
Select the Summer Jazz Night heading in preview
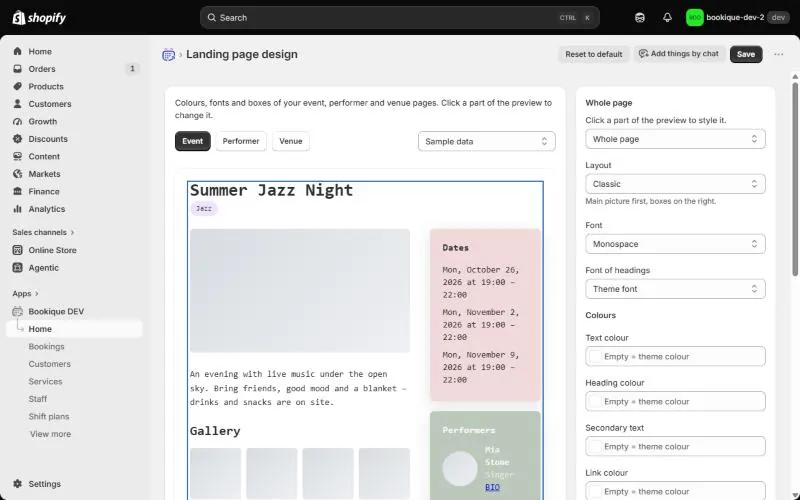point(271,190)
